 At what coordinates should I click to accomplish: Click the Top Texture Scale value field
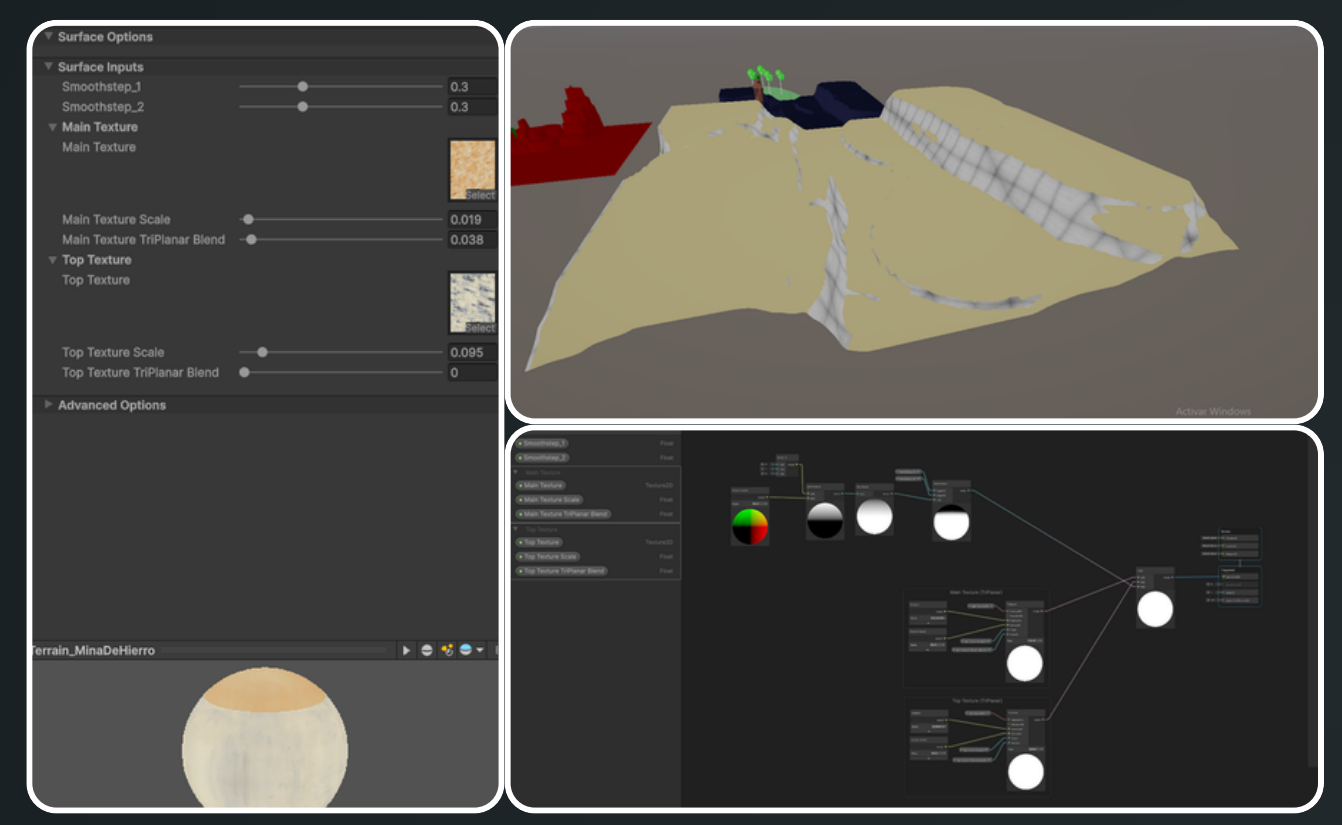471,352
